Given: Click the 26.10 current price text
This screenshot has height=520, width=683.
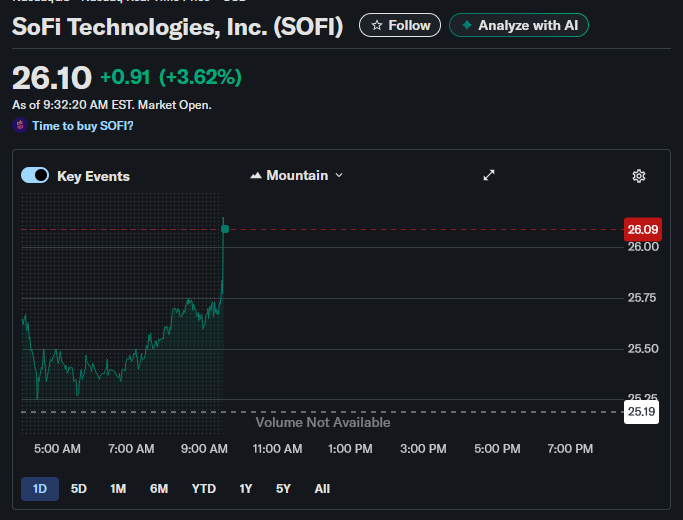Looking at the screenshot, I should point(52,78).
